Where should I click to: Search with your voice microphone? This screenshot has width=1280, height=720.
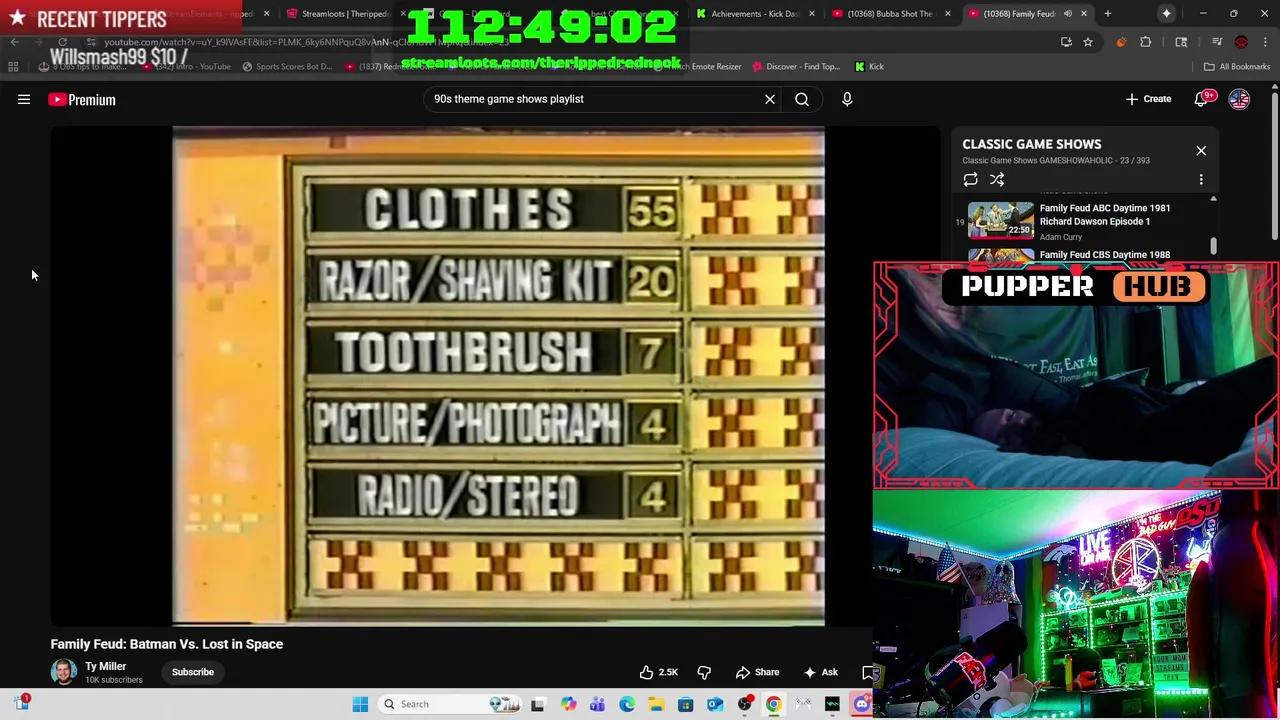[x=847, y=99]
